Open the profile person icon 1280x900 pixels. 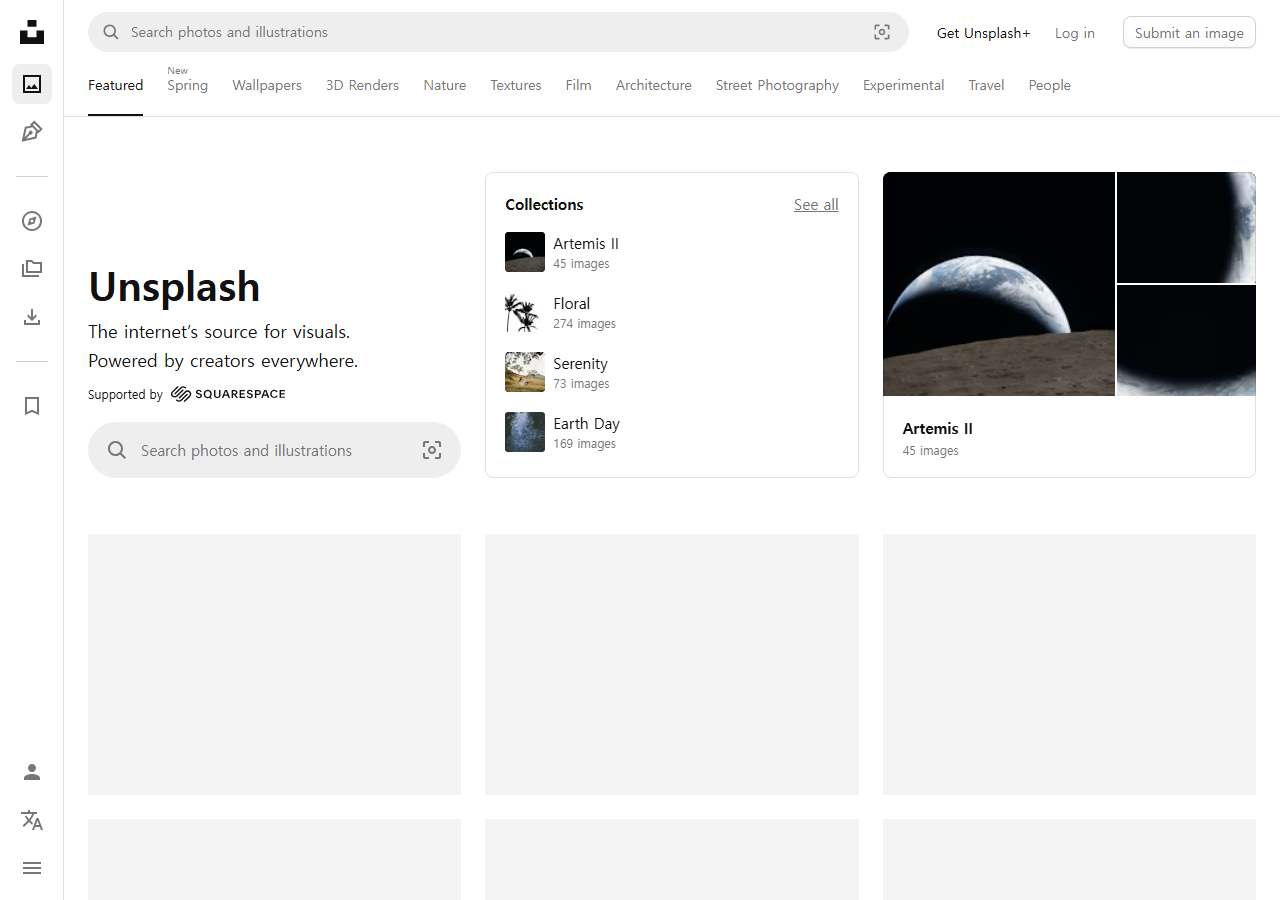pos(32,772)
